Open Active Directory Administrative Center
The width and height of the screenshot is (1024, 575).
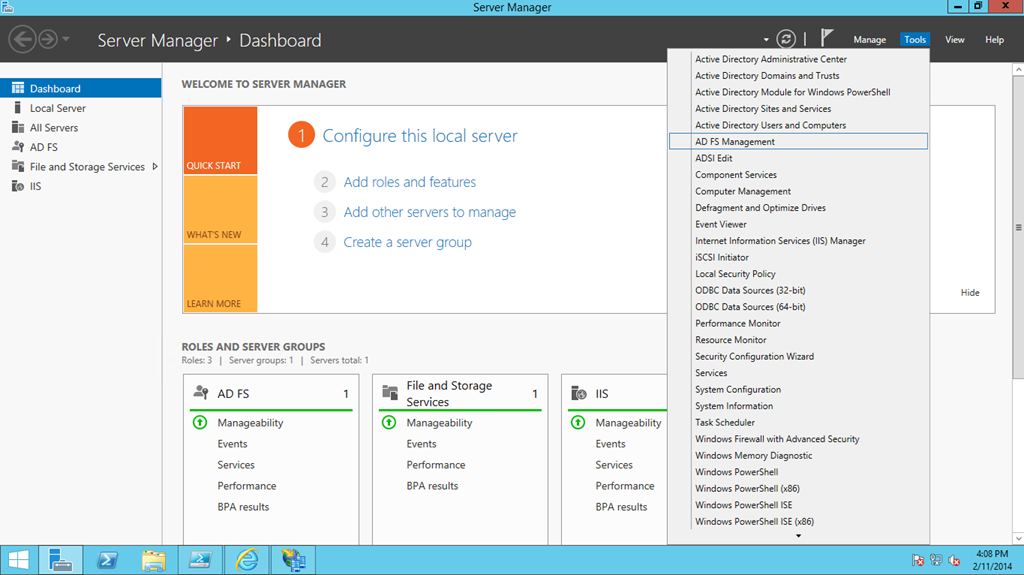click(798, 59)
